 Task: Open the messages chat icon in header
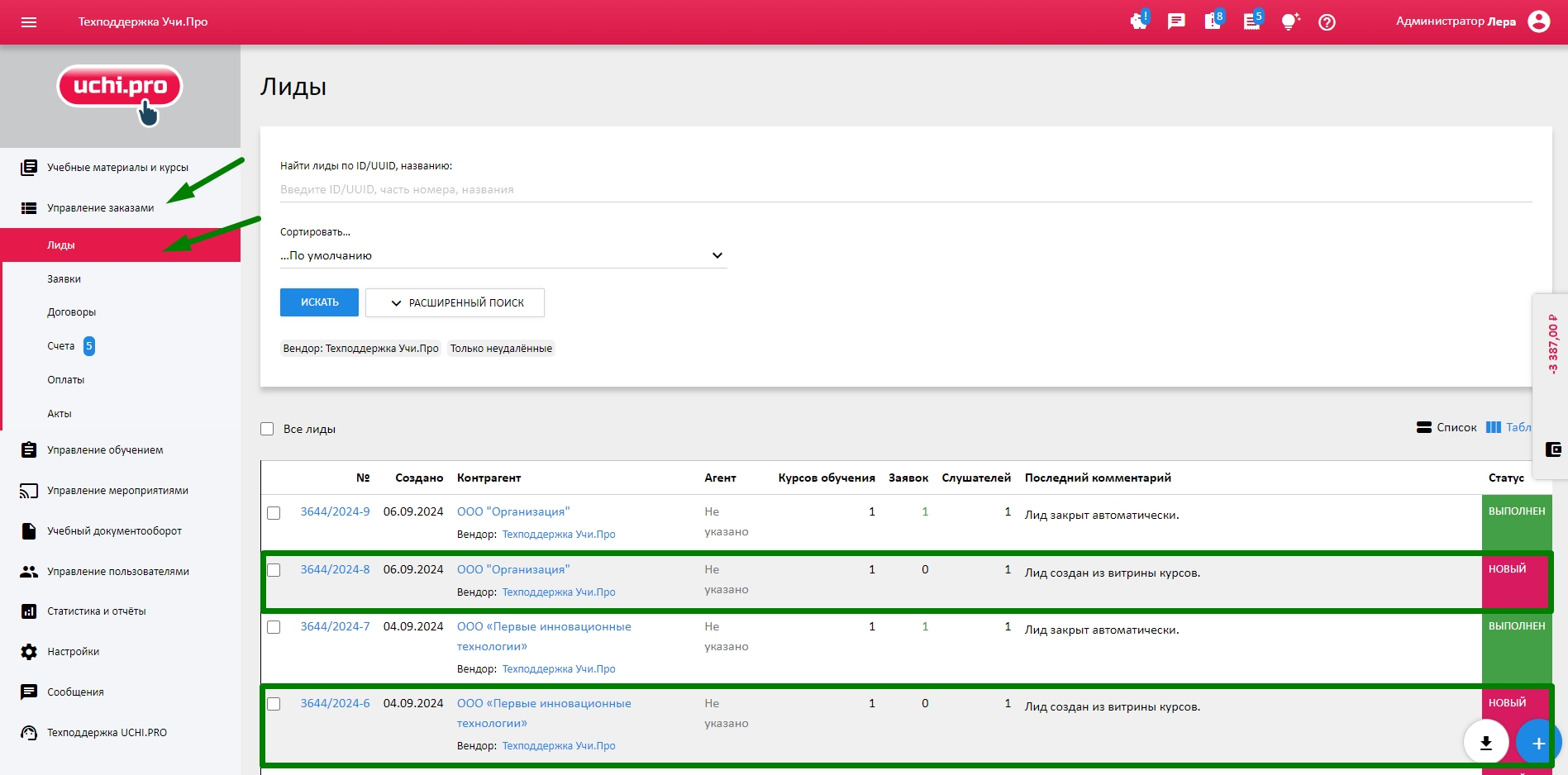click(x=1175, y=22)
